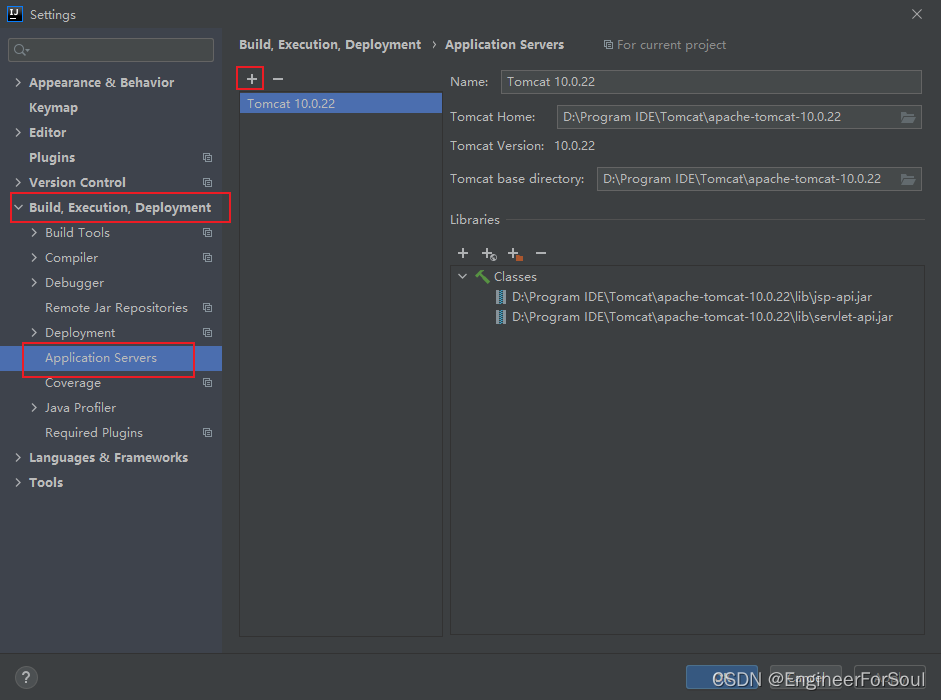Click the For current project indicator icon
The width and height of the screenshot is (941, 700).
point(608,45)
